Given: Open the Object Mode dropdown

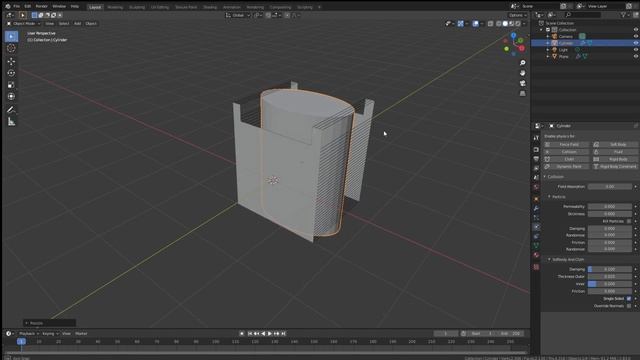Looking at the screenshot, I should (23, 24).
